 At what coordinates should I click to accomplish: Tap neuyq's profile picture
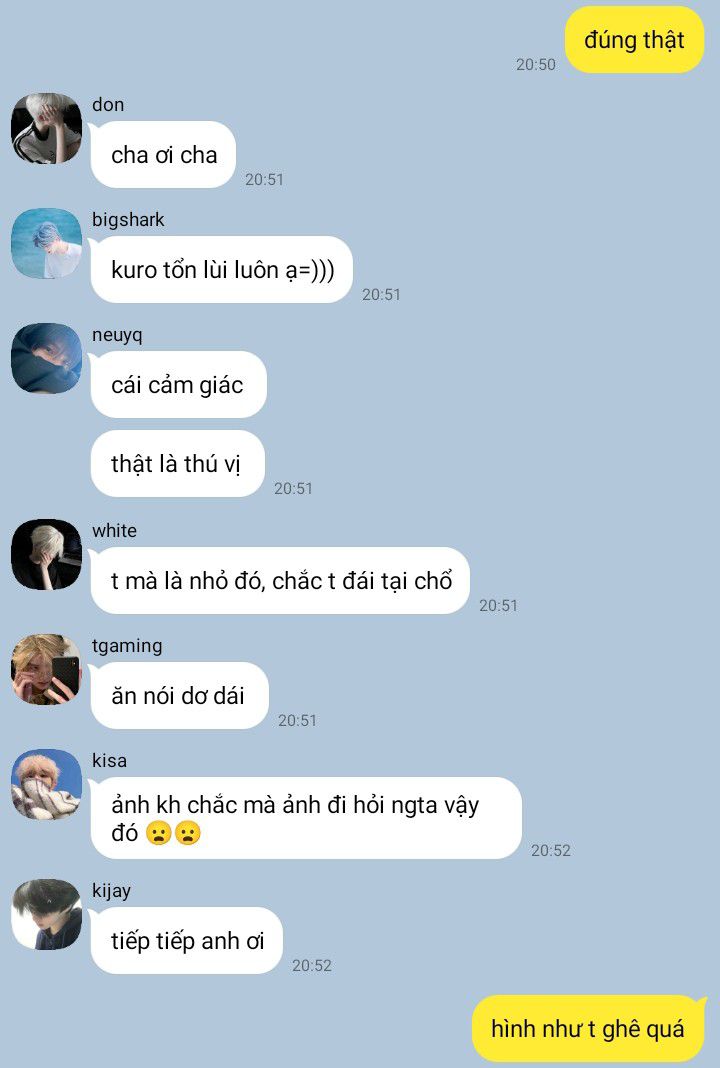(46, 359)
